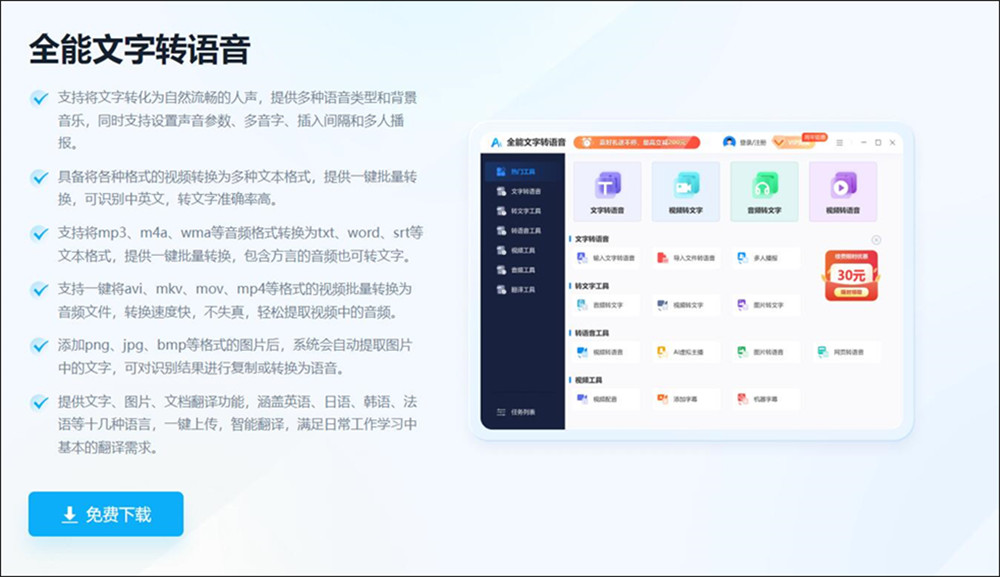Open small 视频转语音 item under 转语音工具

pos(607,352)
